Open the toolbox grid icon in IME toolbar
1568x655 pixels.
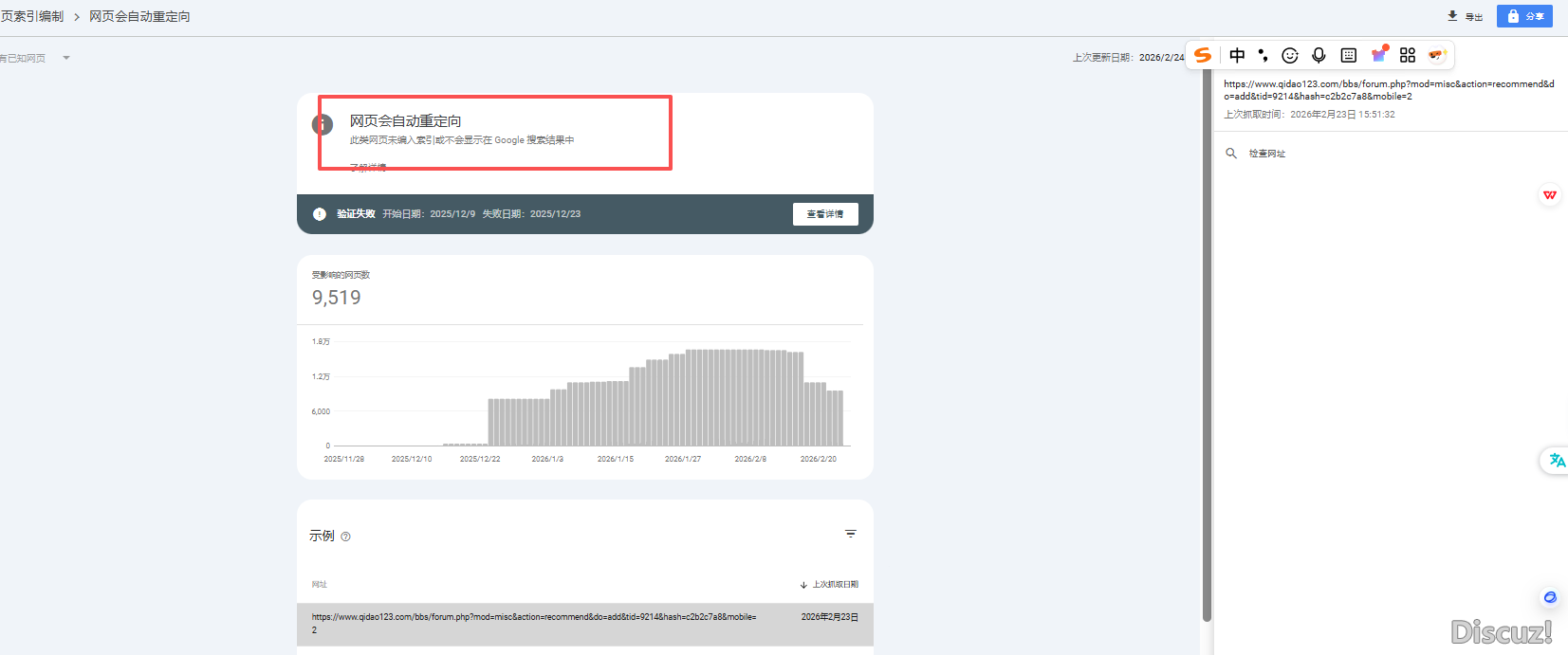pyautogui.click(x=1408, y=55)
